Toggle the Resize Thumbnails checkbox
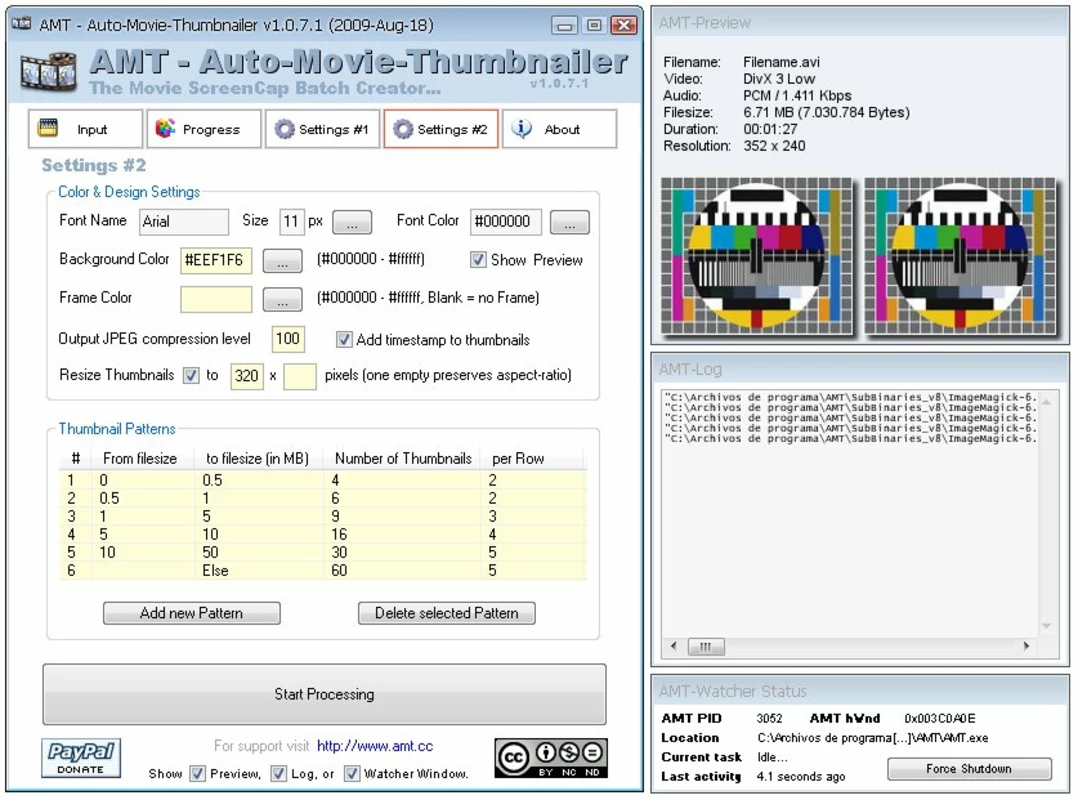The height and width of the screenshot is (800, 1078). tap(191, 375)
